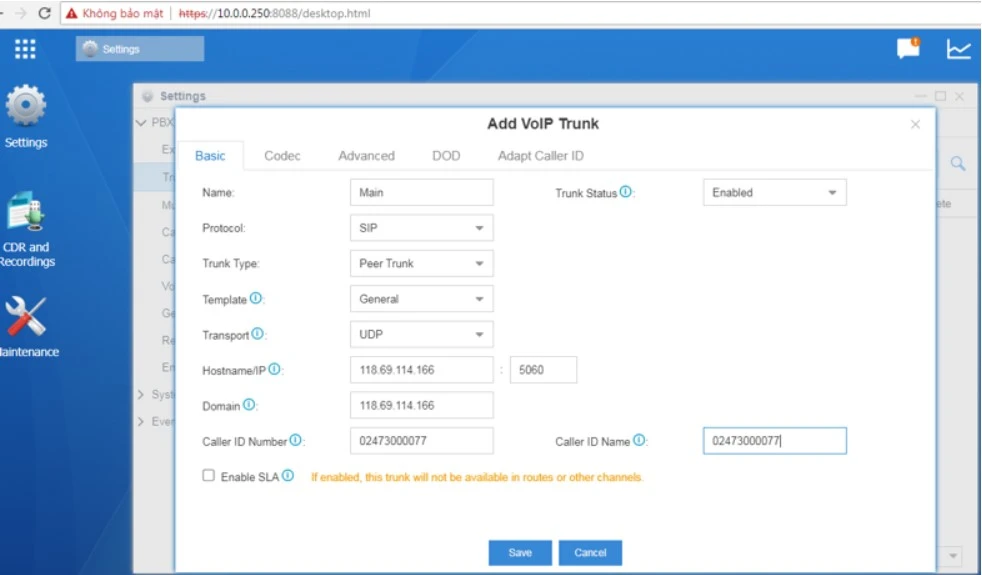Click the Cancel button
This screenshot has width=982, height=575.
pos(590,553)
